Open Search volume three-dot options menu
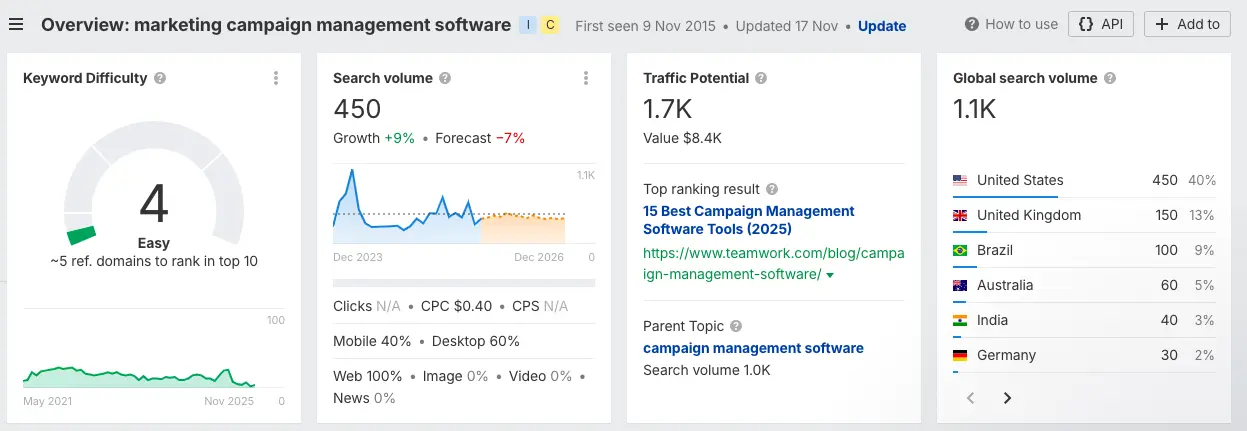The width and height of the screenshot is (1247, 431). point(586,78)
